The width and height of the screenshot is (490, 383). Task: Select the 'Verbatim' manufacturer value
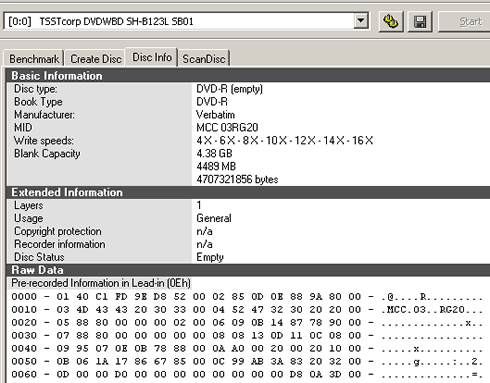(215, 115)
